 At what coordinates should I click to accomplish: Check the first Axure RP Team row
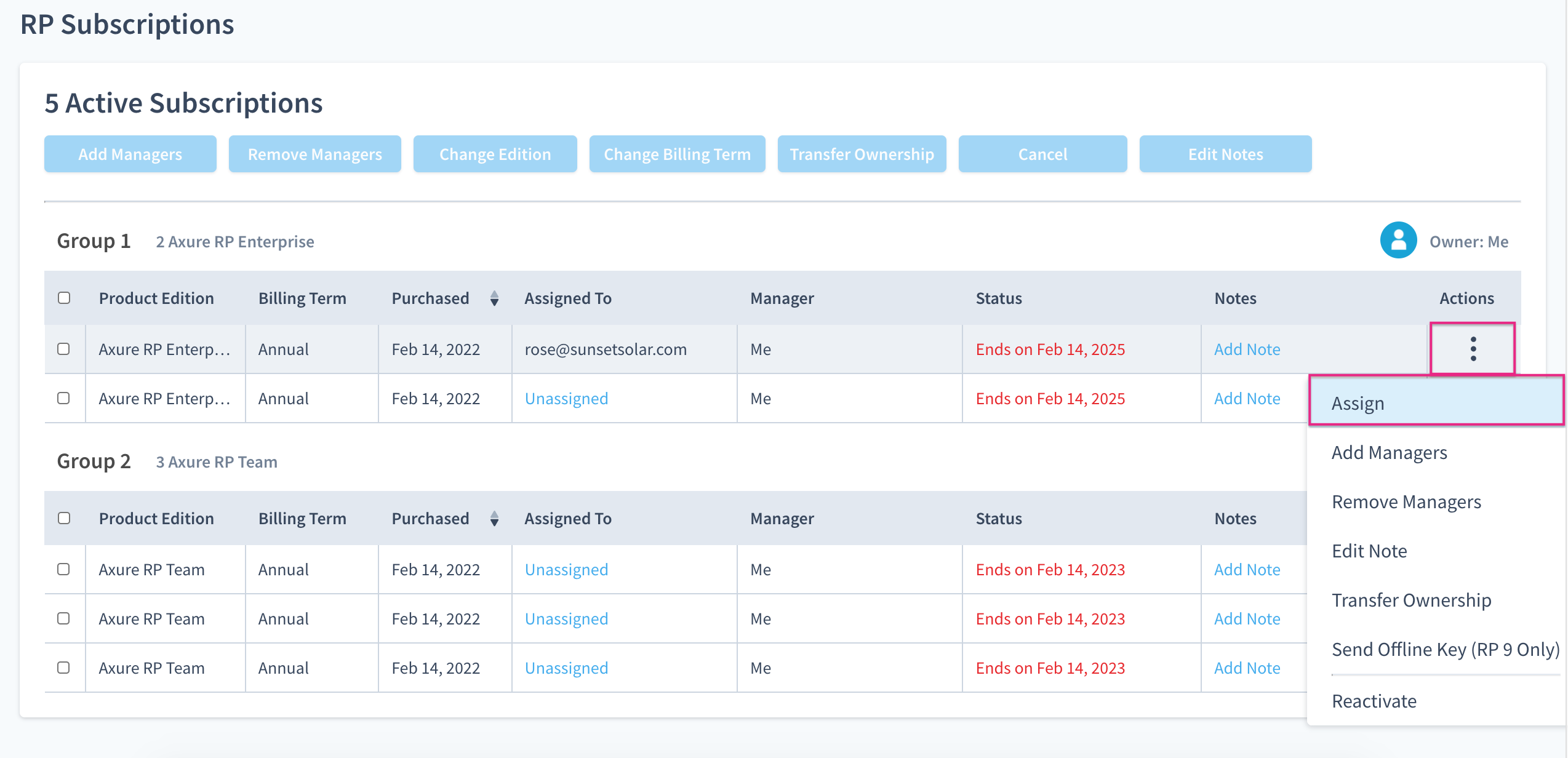pyautogui.click(x=65, y=569)
